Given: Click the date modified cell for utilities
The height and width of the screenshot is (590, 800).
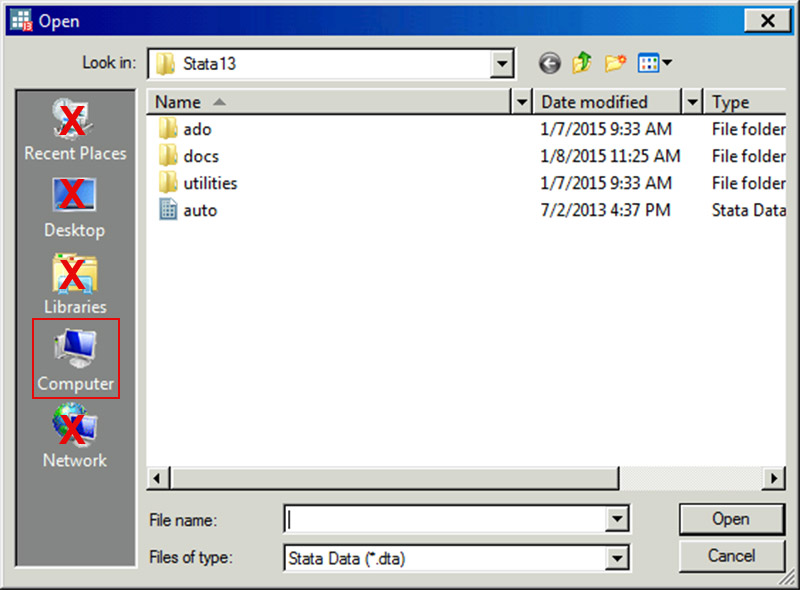Looking at the screenshot, I should (606, 183).
